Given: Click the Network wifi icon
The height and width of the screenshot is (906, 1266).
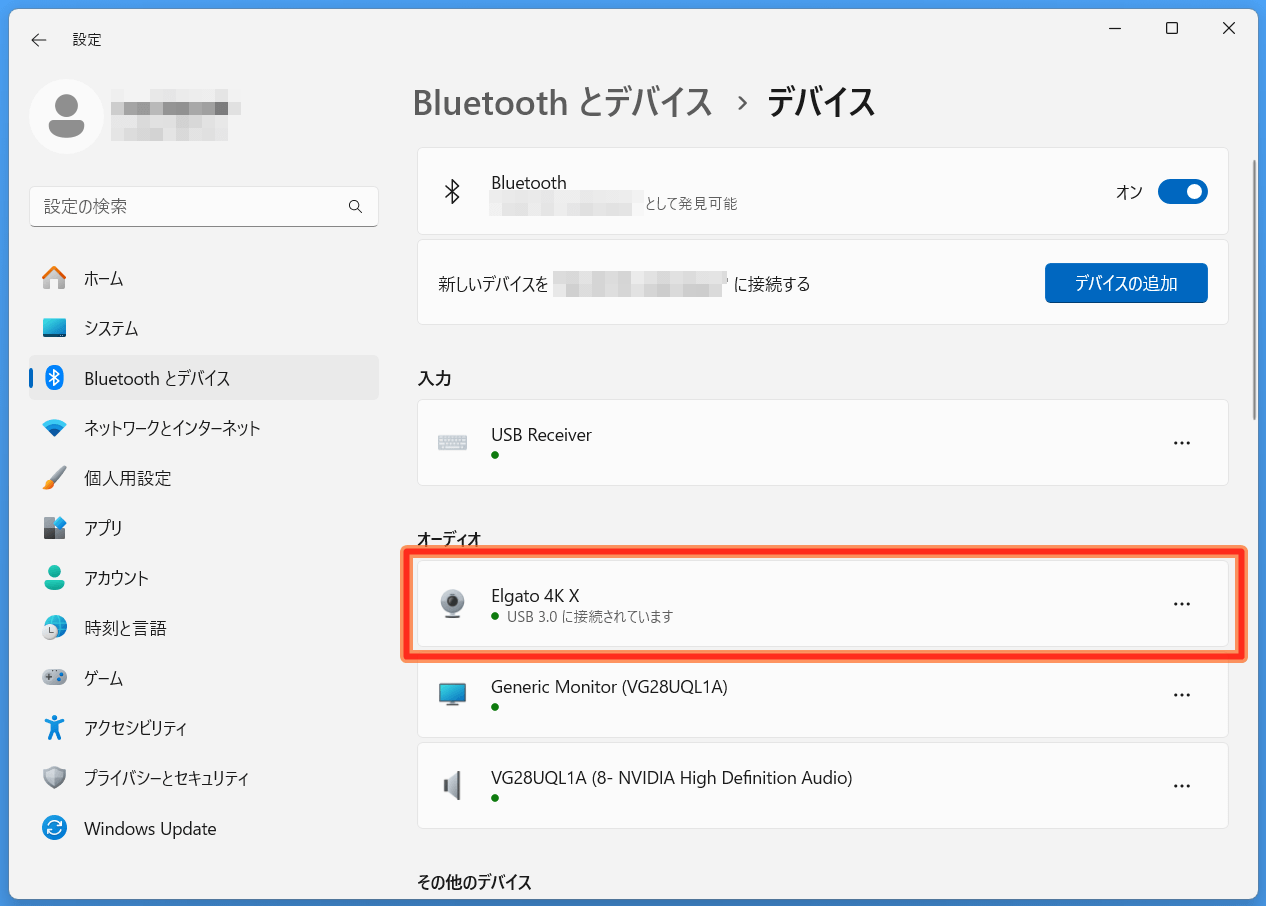Looking at the screenshot, I should 54,428.
